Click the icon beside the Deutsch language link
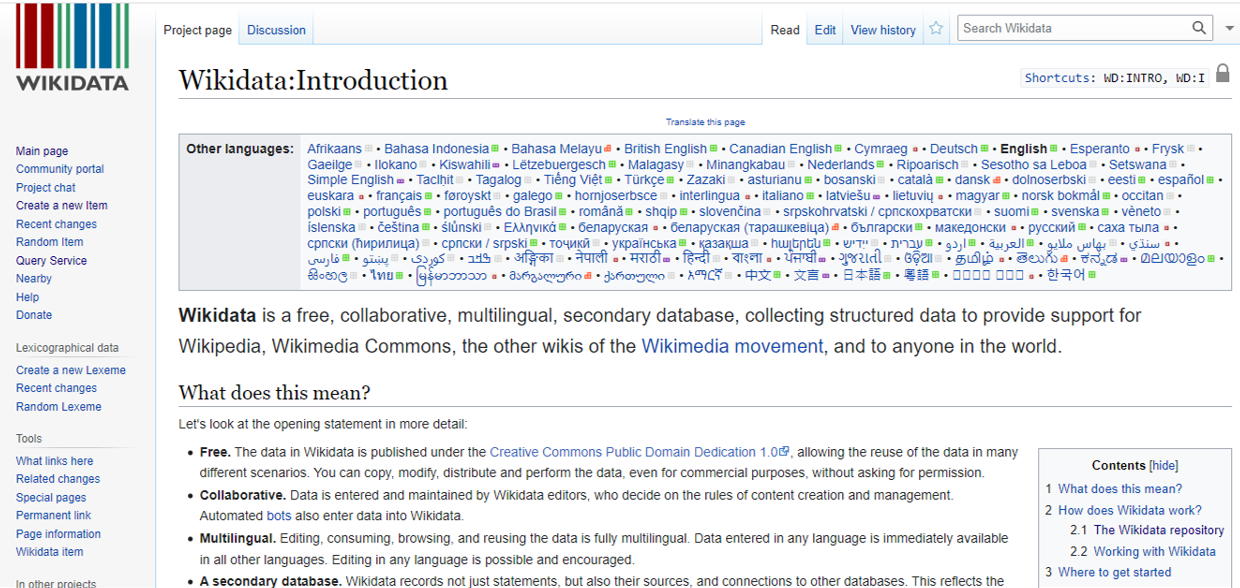The width and height of the screenshot is (1240, 588). coord(983,148)
